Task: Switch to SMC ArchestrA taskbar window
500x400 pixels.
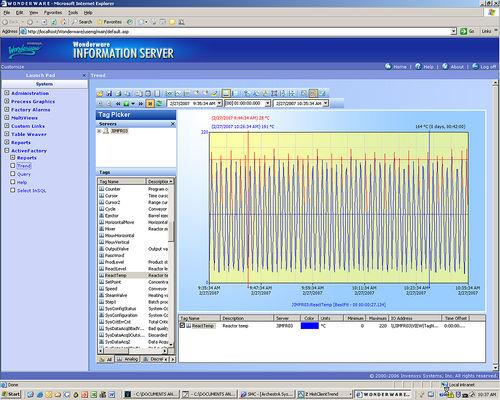Action: point(267,394)
